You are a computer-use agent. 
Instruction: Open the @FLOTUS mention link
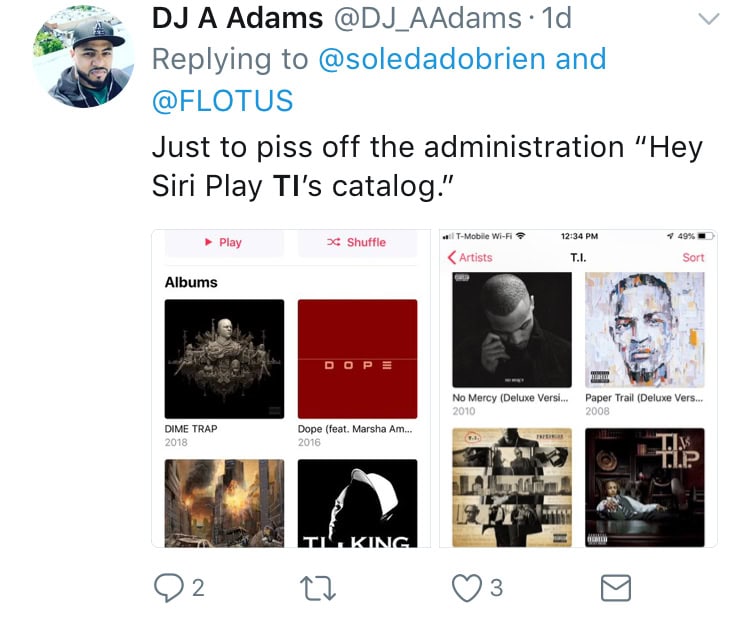(x=222, y=101)
